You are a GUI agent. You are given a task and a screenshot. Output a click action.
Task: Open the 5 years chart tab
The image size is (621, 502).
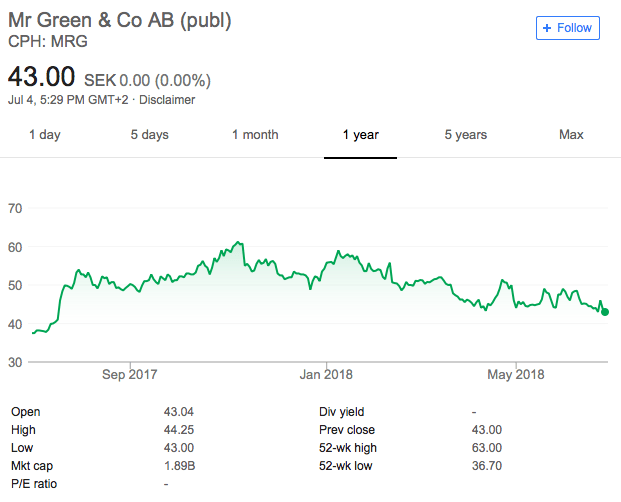tap(466, 135)
